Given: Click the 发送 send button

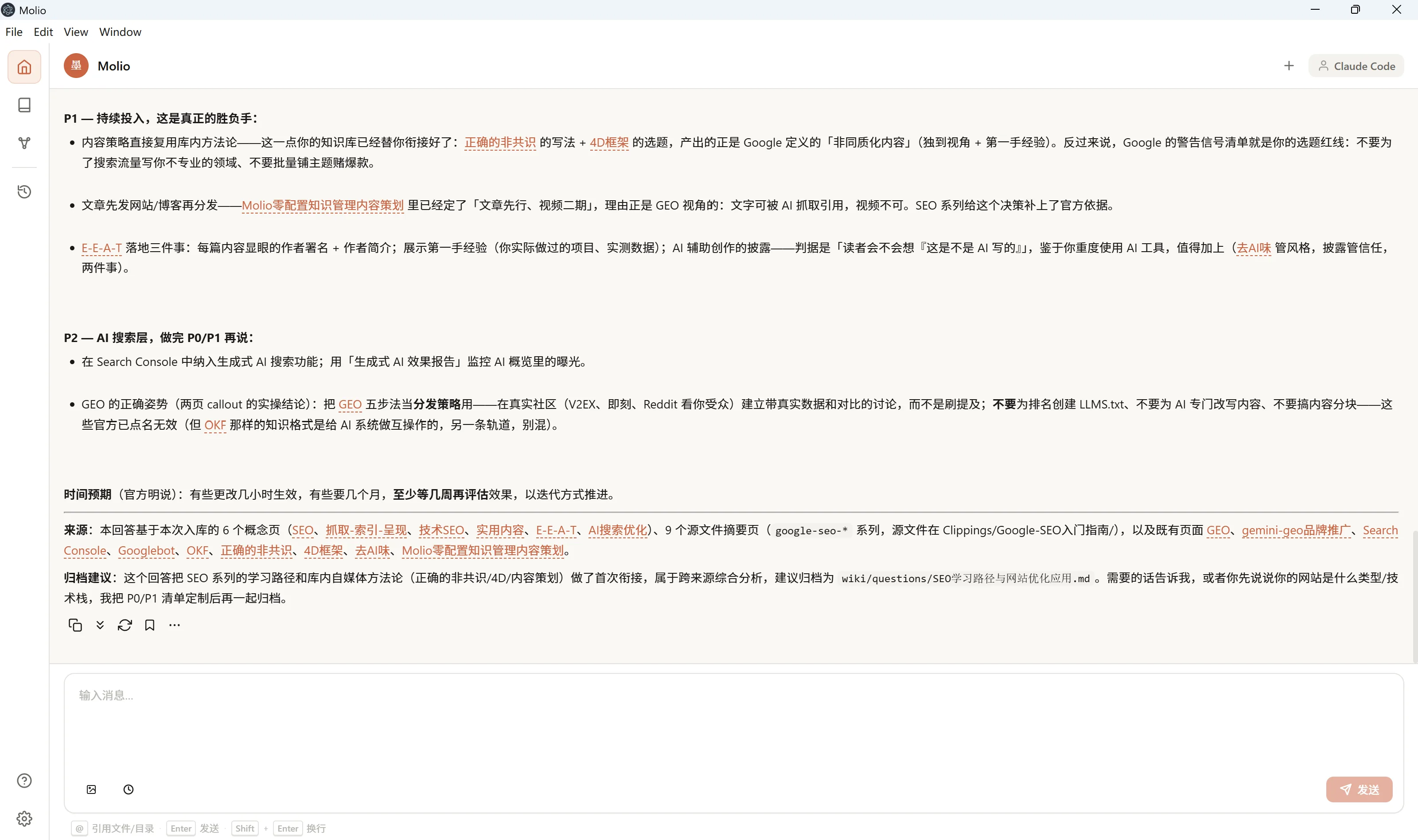Looking at the screenshot, I should point(1359,789).
